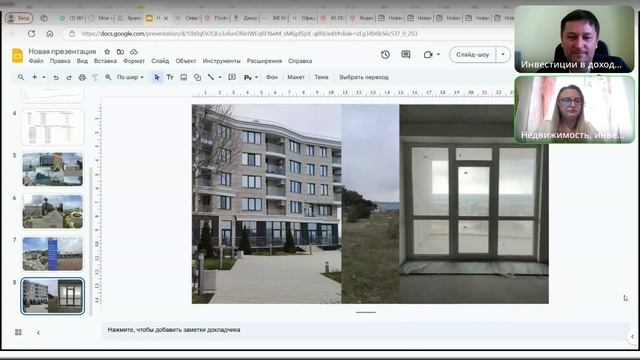This screenshot has height=360, width=640.
Task: Collapse the filmstrip with left chevron
Action: point(38,333)
